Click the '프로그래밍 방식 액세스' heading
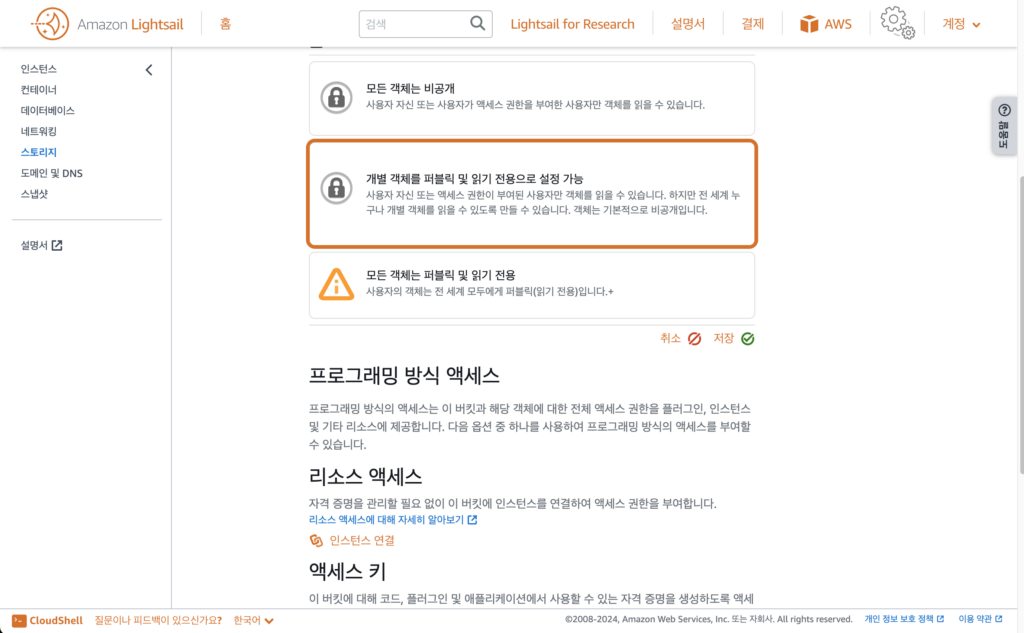The image size is (1024, 633). 404,376
